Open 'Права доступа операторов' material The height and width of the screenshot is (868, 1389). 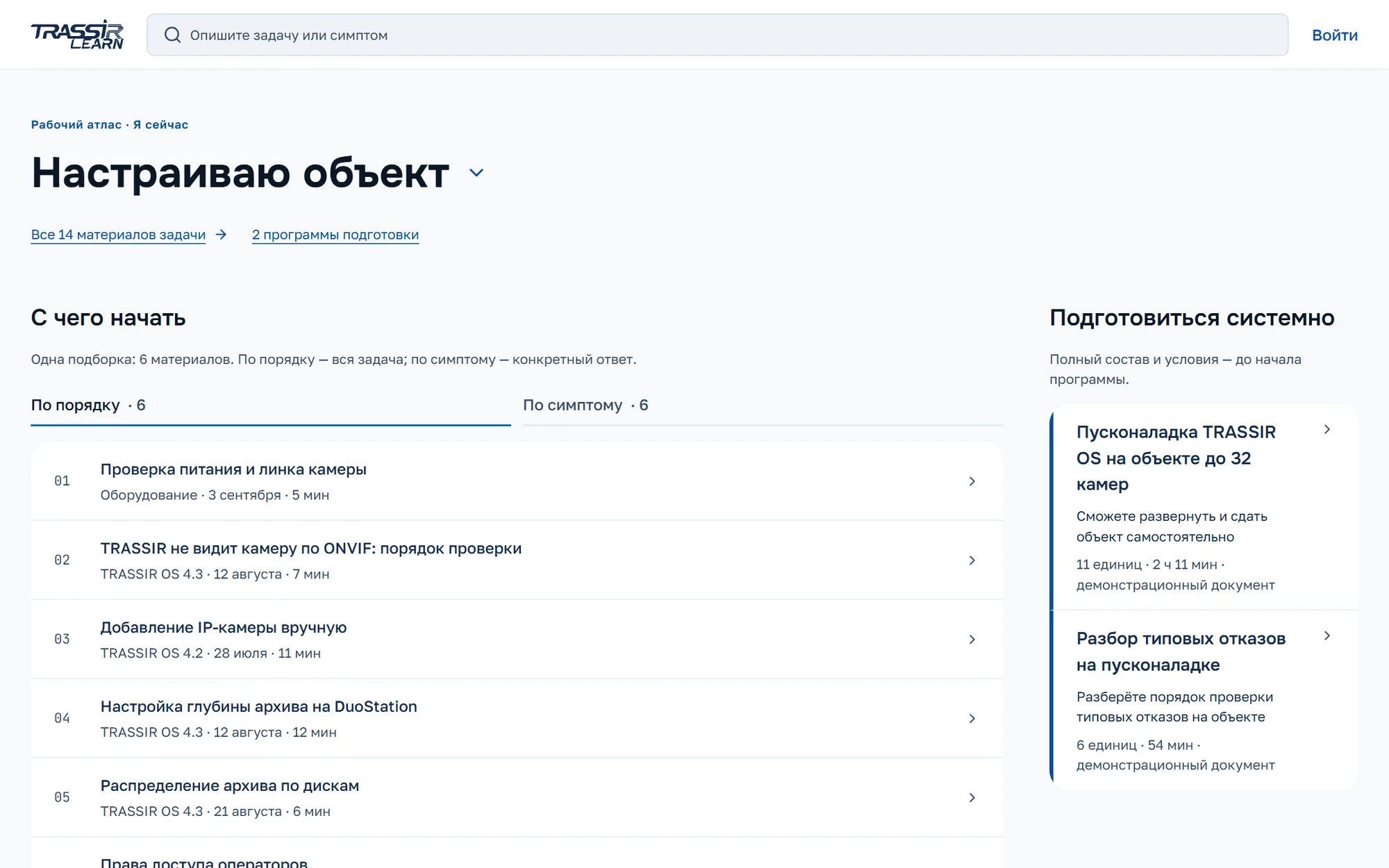coord(517,853)
